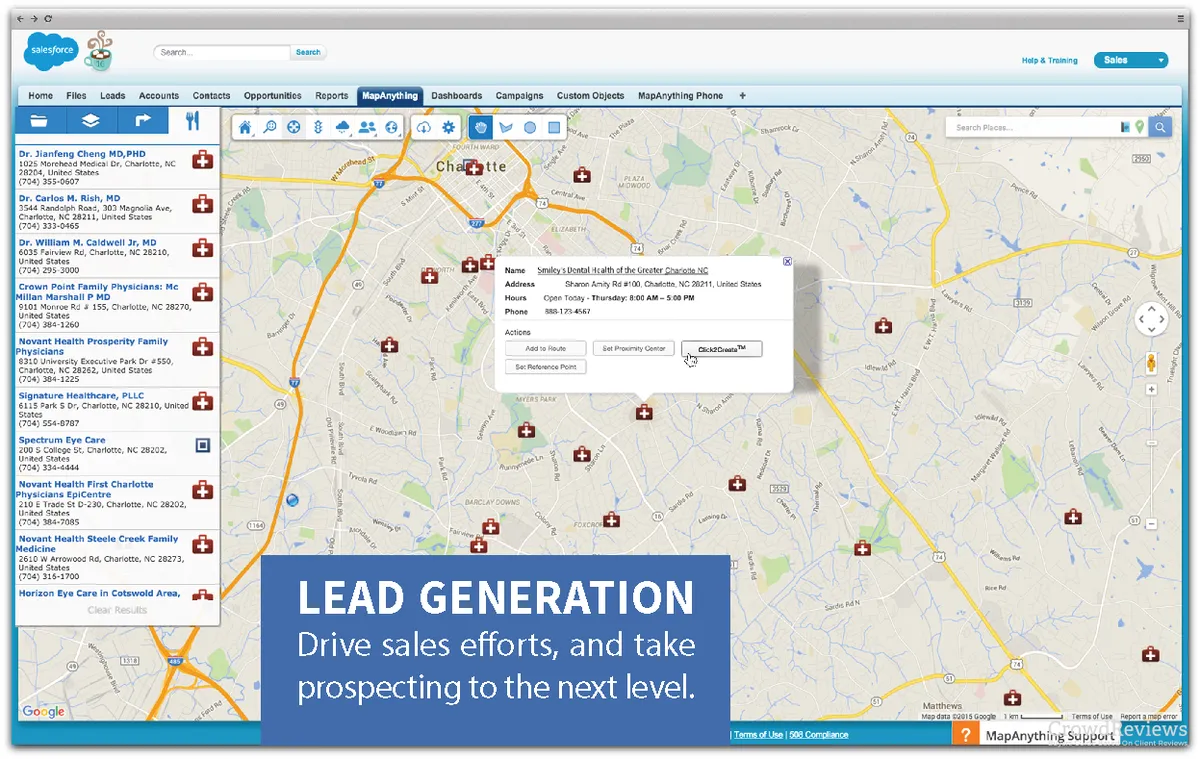
Task: Click the map pan direction control
Action: pos(1152,319)
